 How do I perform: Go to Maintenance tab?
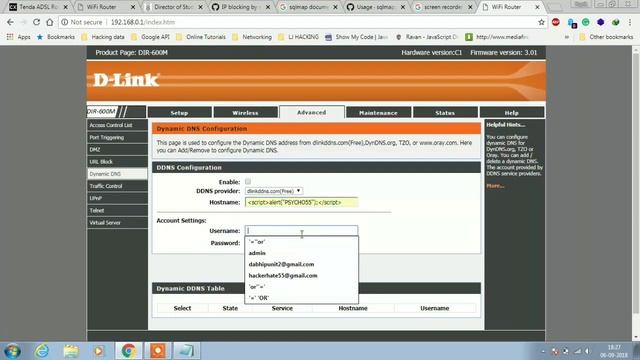[x=378, y=113]
